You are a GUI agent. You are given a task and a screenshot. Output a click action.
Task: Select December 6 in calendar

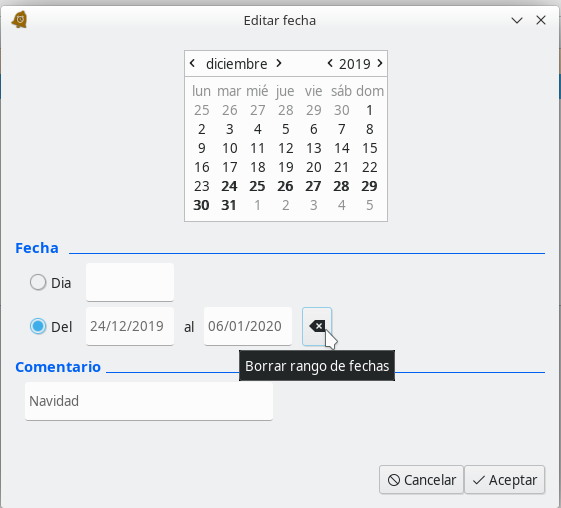[313, 129]
